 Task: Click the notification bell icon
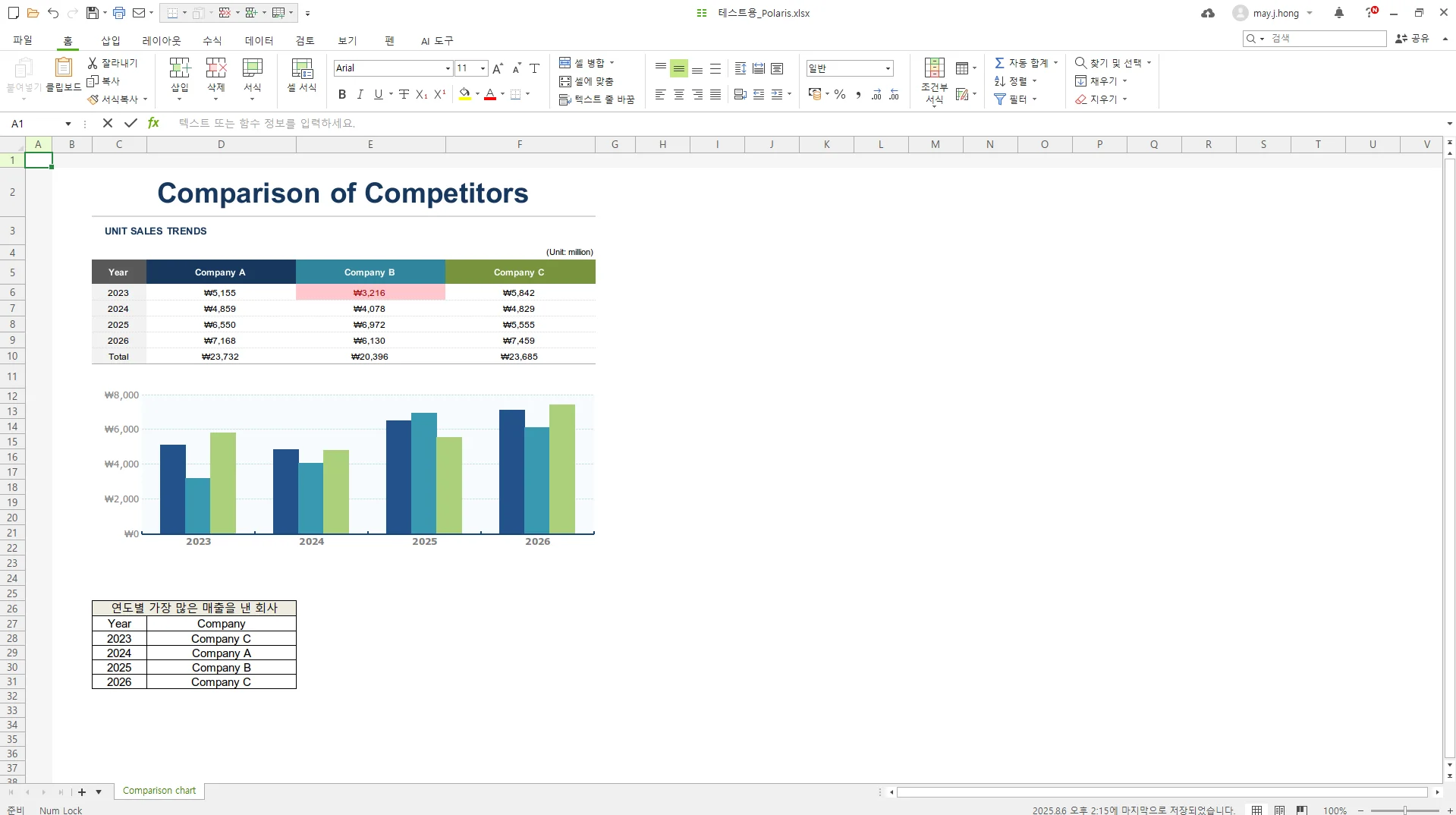[1339, 13]
